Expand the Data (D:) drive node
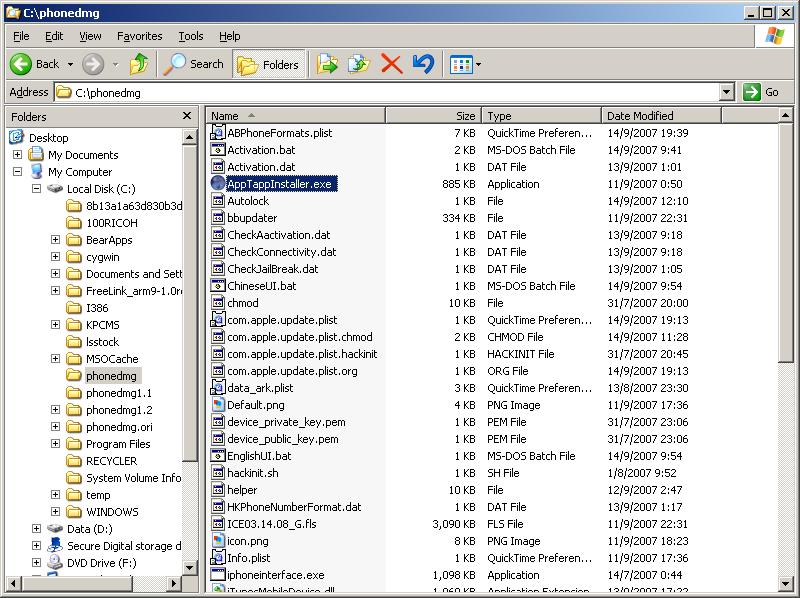The width and height of the screenshot is (800, 598). pyautogui.click(x=36, y=529)
